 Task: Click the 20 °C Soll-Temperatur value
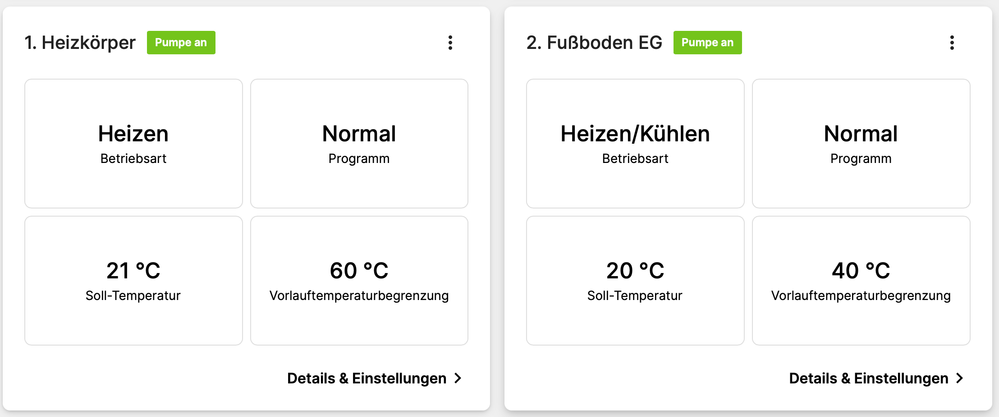(x=635, y=270)
